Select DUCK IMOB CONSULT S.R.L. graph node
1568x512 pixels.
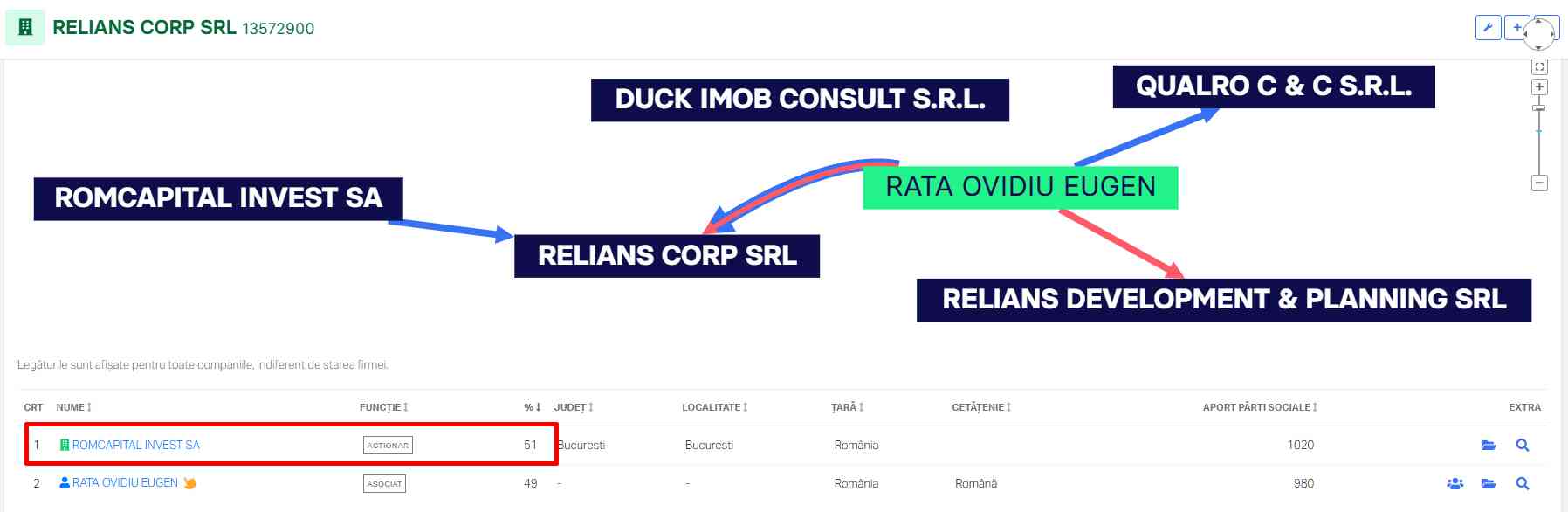(800, 100)
